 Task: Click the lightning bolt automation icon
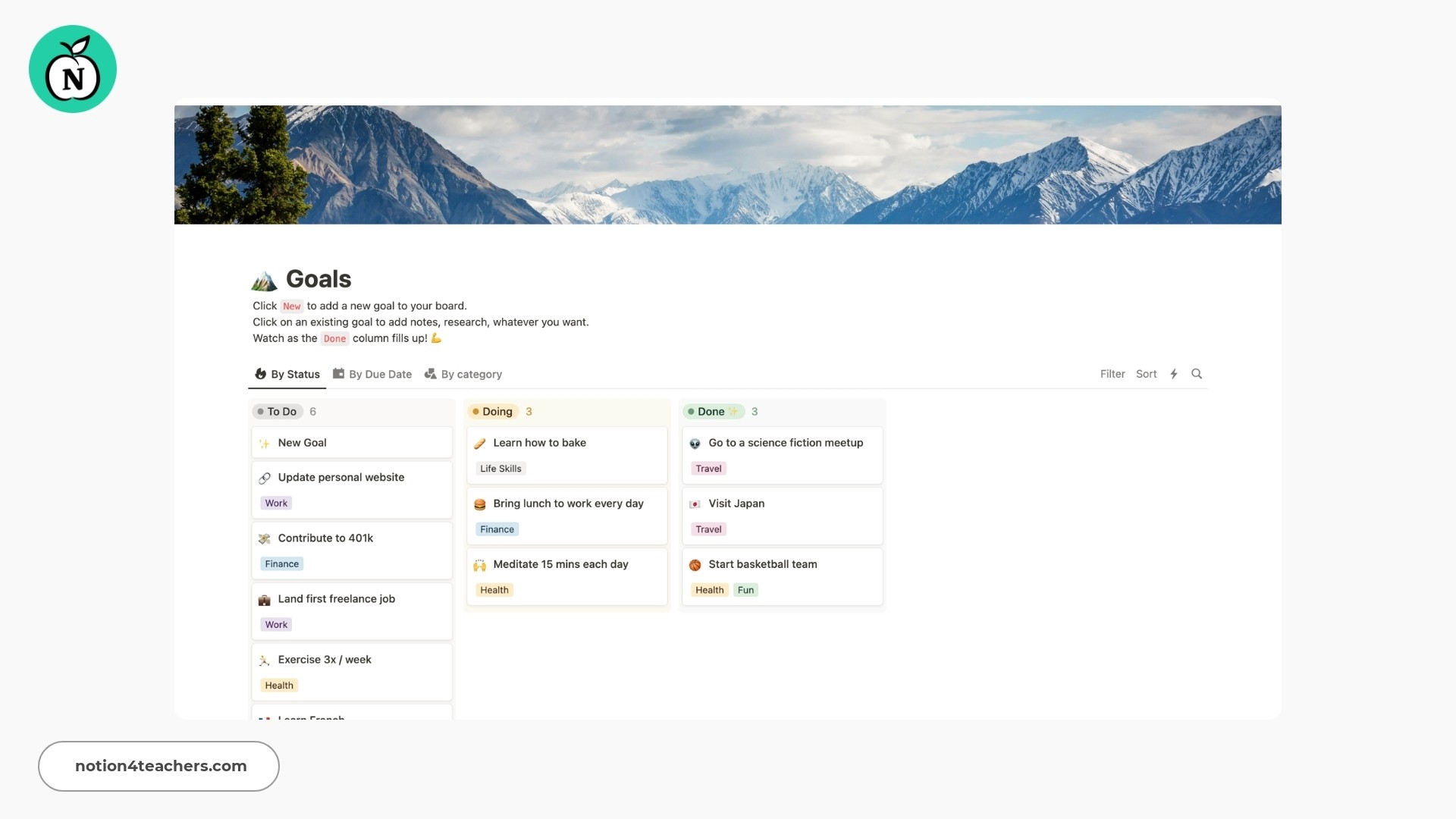1174,373
